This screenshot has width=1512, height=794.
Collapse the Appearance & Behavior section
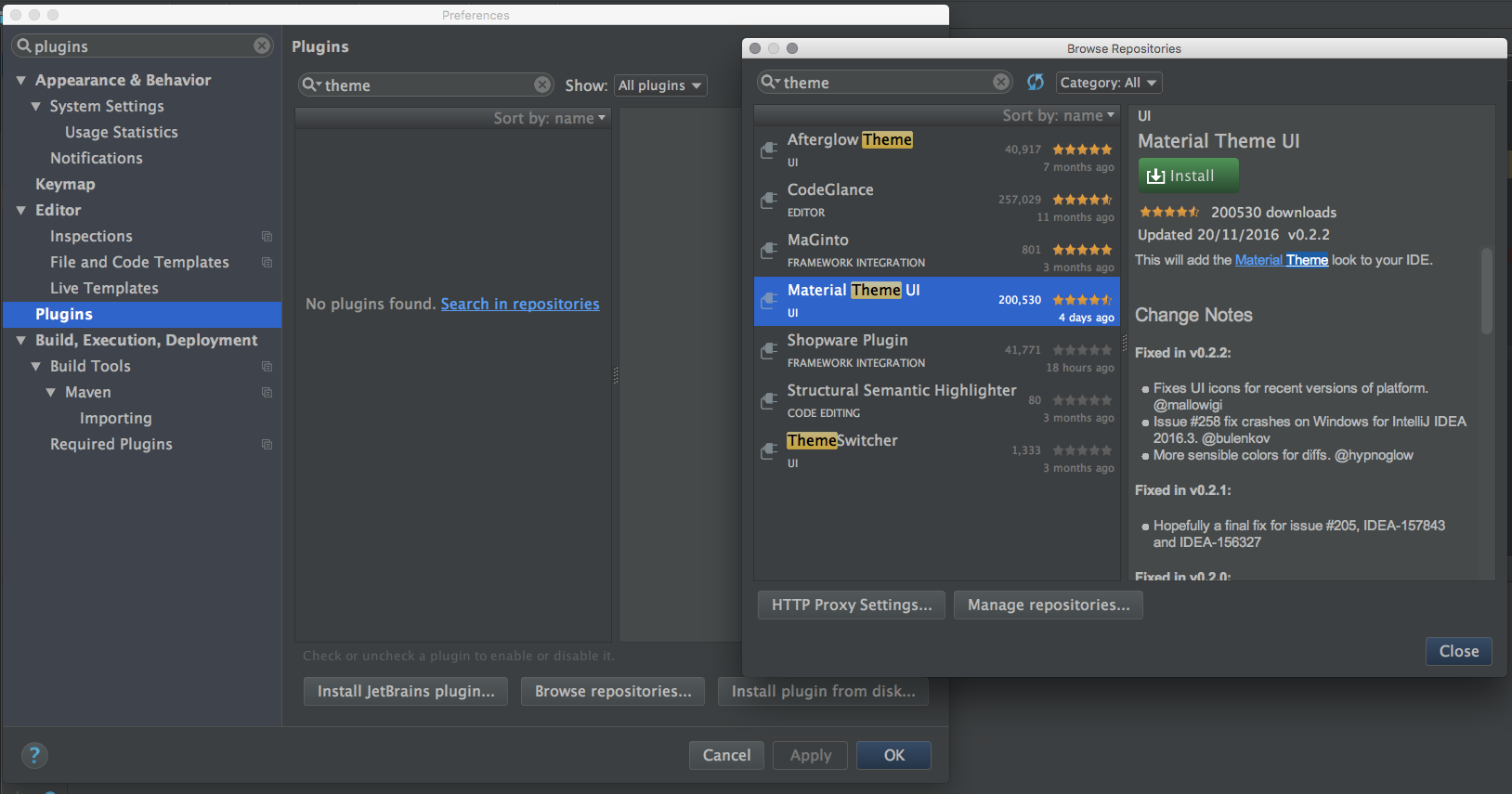pyautogui.click(x=20, y=81)
